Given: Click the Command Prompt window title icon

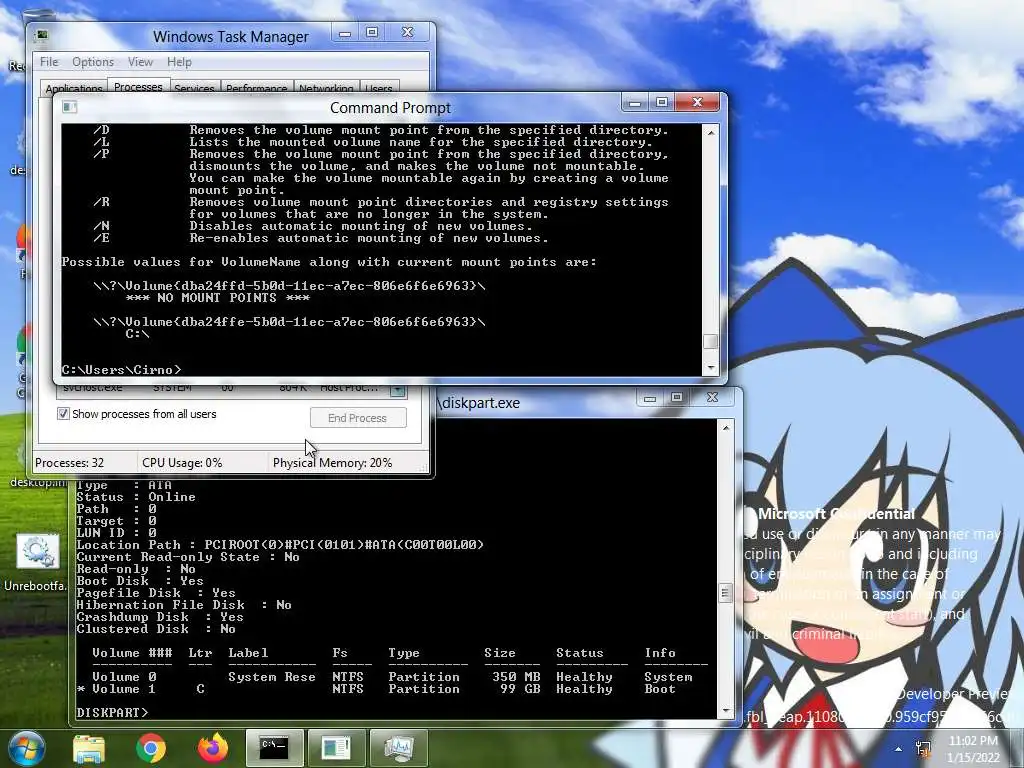Looking at the screenshot, I should (70, 106).
